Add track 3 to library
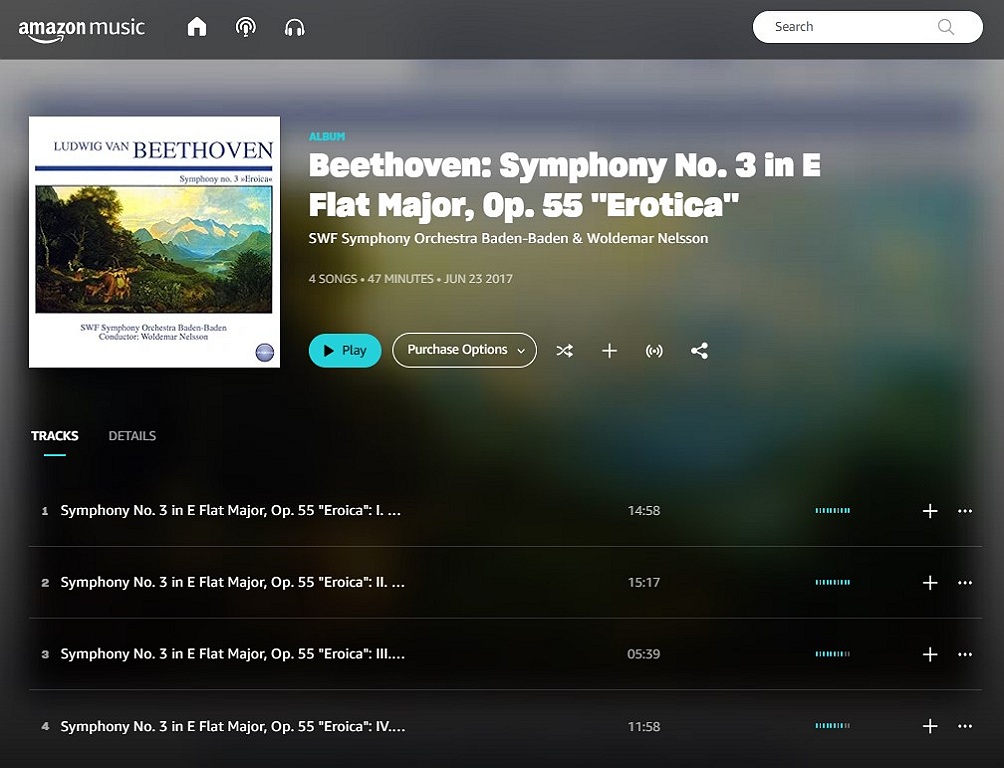 point(930,655)
